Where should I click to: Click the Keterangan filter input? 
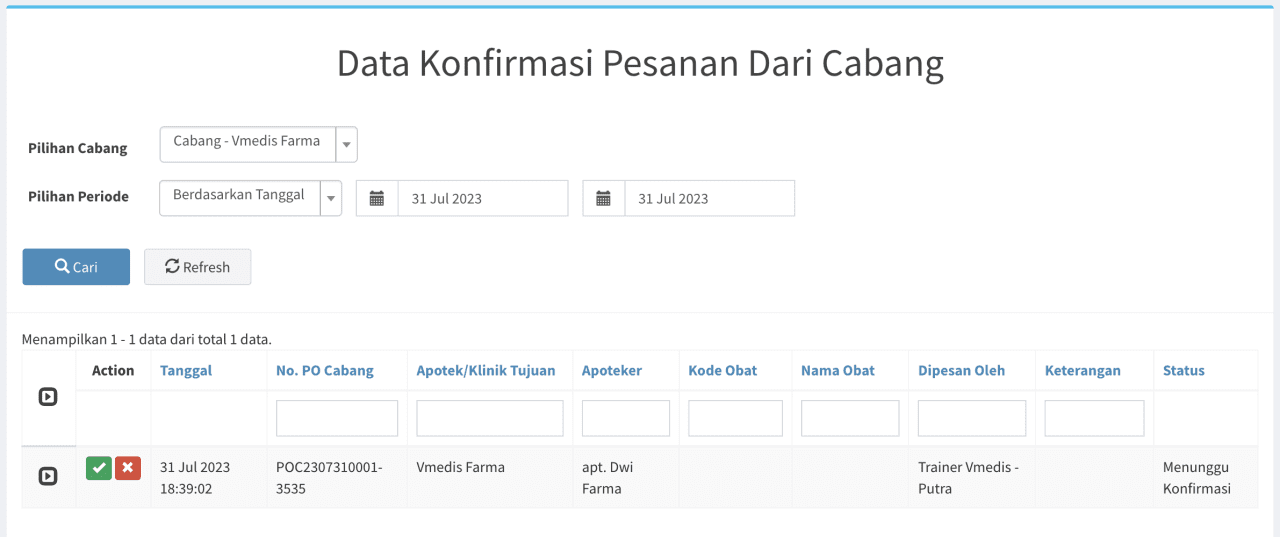(1094, 418)
